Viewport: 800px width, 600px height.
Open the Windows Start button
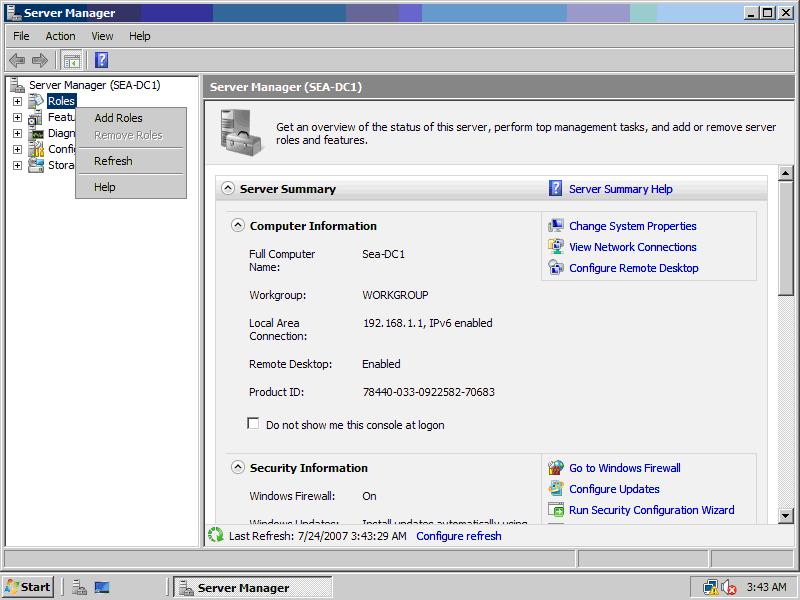pos(28,587)
